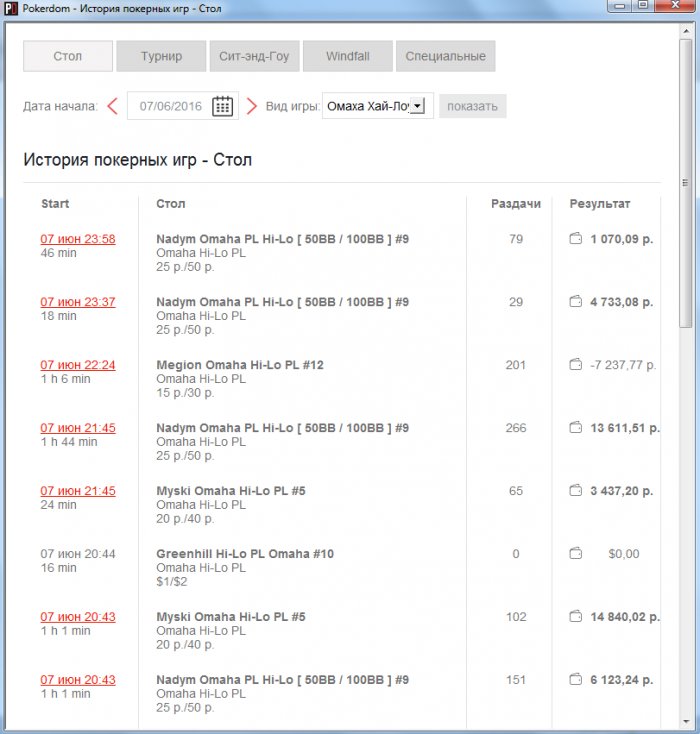This screenshot has width=700, height=734.
Task: Click wallet icon beside 14 840,02 р. result
Action: tap(575, 617)
